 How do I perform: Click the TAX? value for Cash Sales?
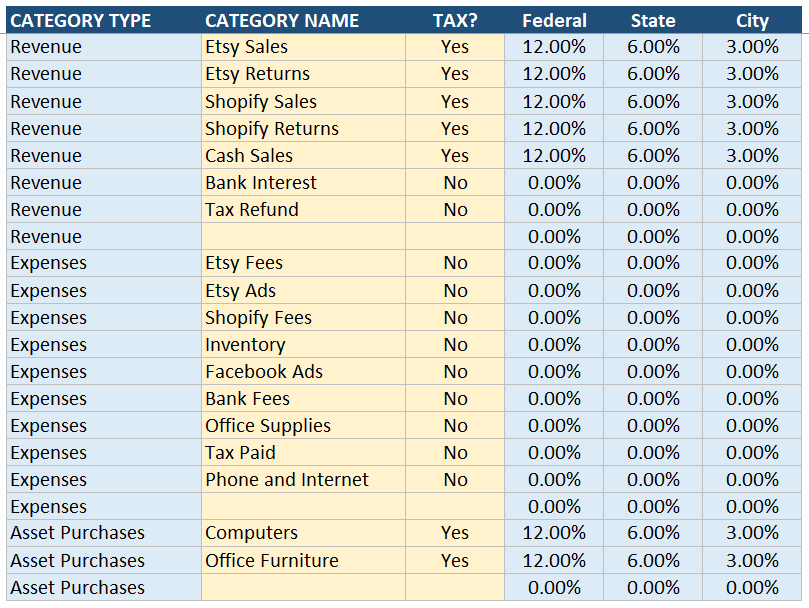[x=455, y=155]
